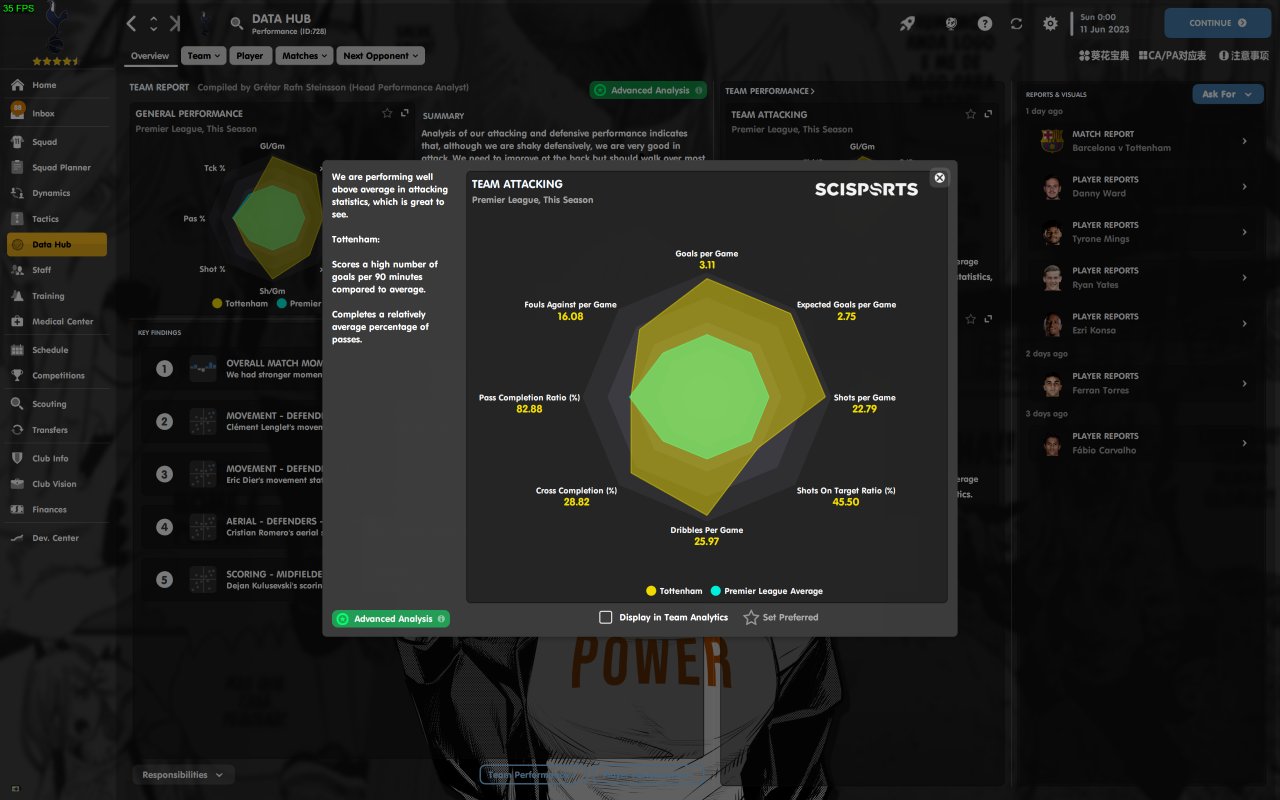Open Club Info in the sidebar
The height and width of the screenshot is (800, 1280).
coord(56,458)
